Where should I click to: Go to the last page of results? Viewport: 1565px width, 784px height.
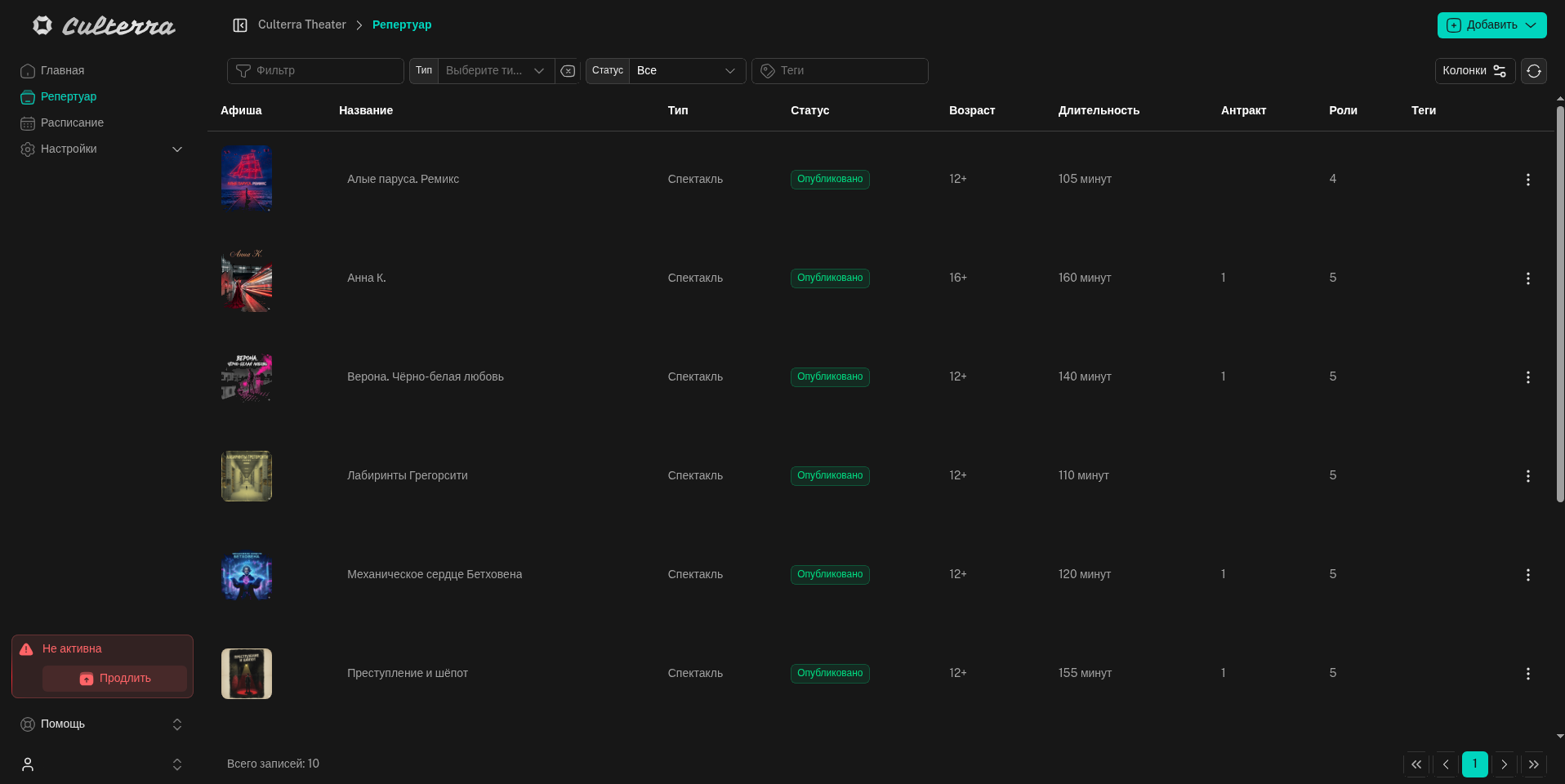click(x=1533, y=764)
